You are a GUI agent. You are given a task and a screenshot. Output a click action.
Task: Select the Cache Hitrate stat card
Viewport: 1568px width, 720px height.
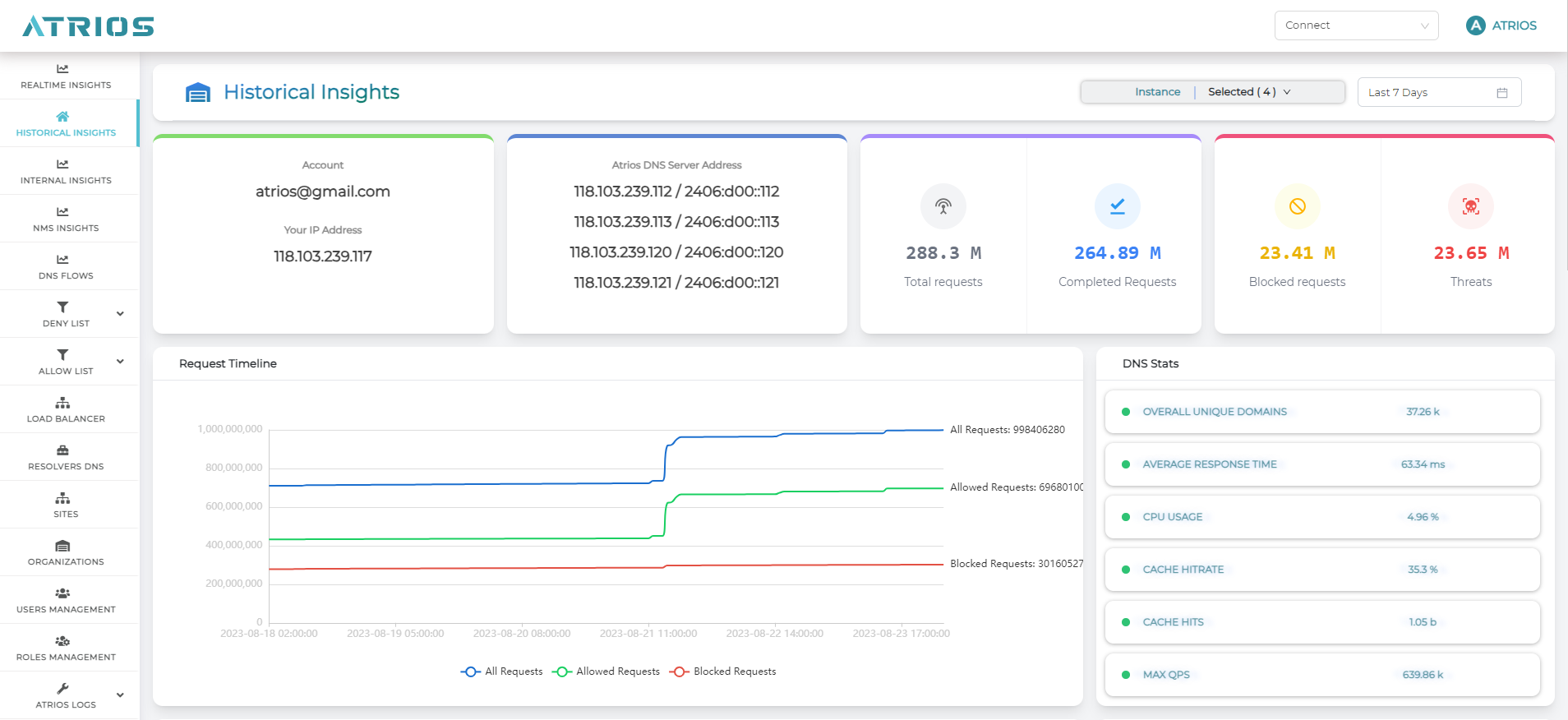point(1321,570)
